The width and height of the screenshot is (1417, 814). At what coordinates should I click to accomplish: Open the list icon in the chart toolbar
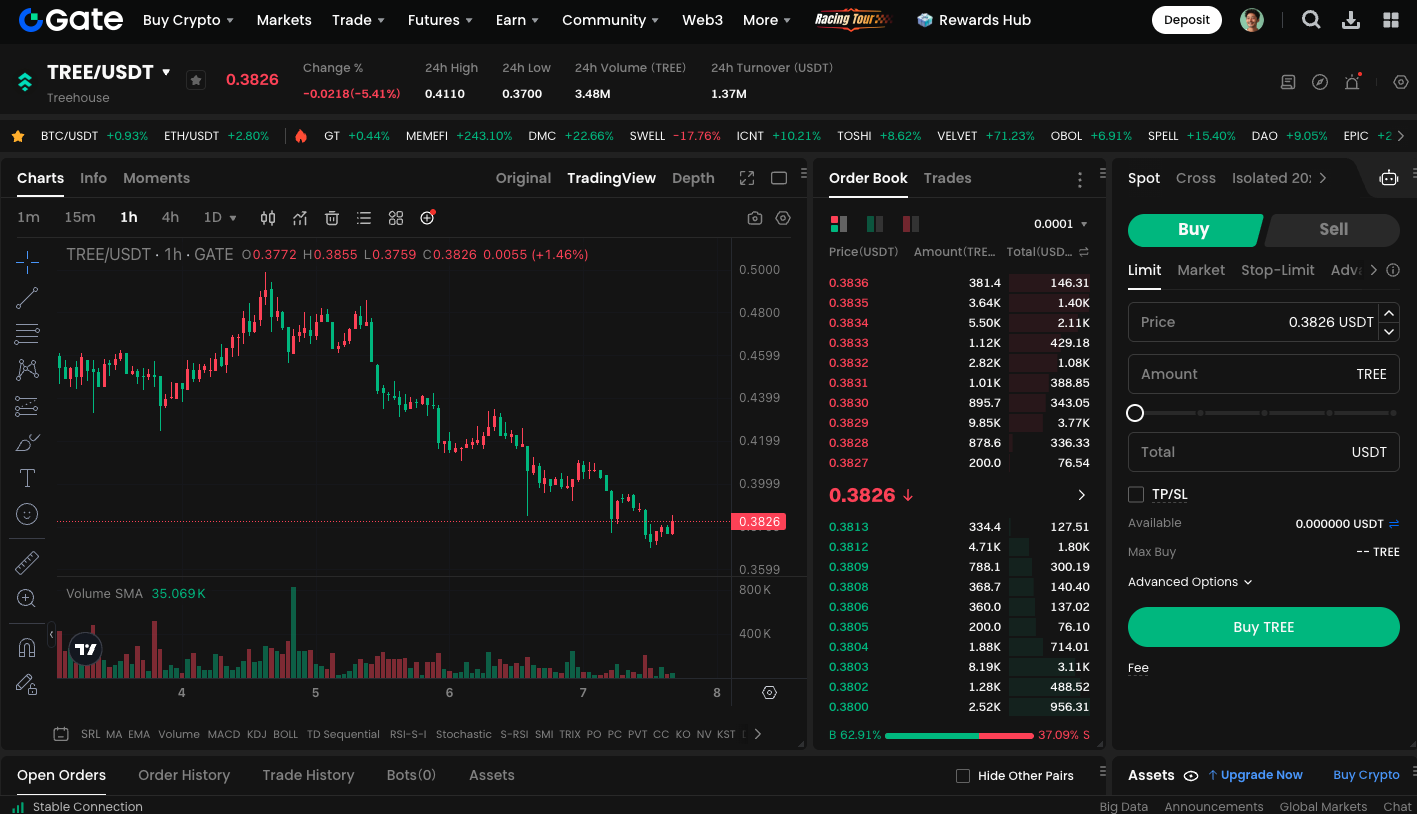point(364,218)
